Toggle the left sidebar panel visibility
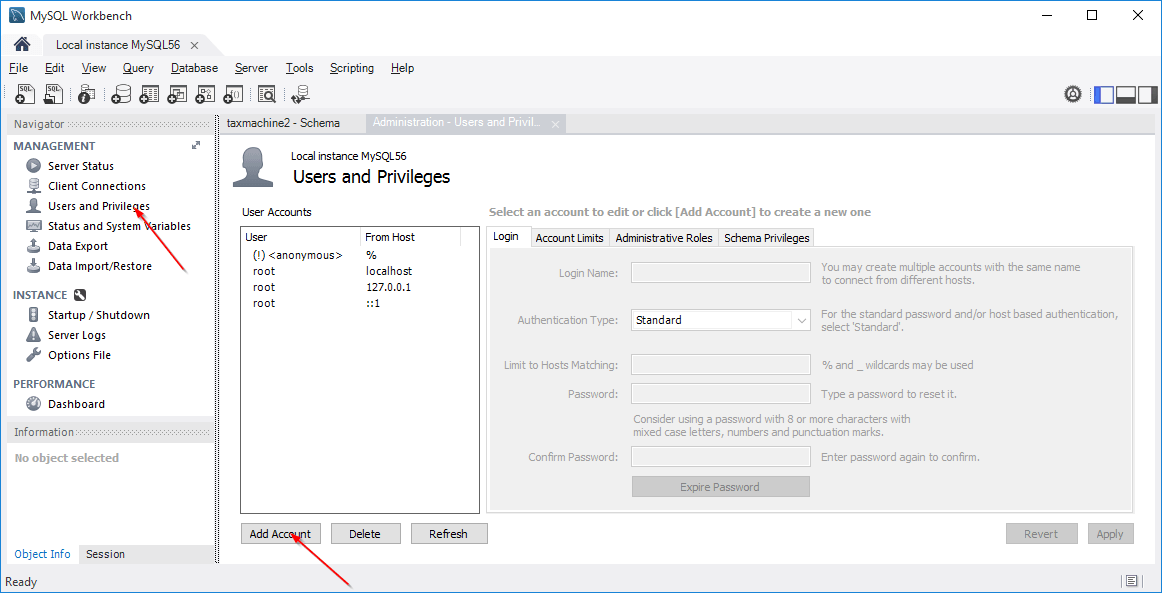Viewport: 1162px width, 593px height. click(x=1104, y=94)
